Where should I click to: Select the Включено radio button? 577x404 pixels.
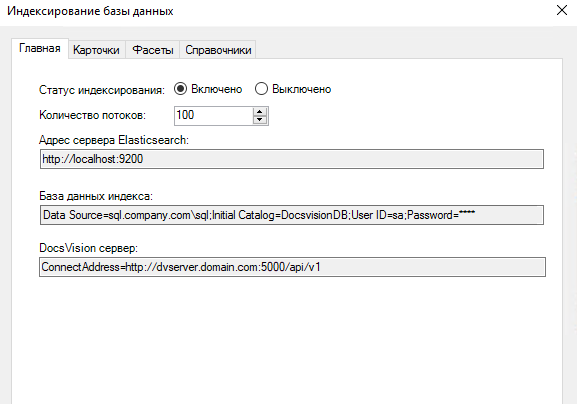tap(180, 89)
